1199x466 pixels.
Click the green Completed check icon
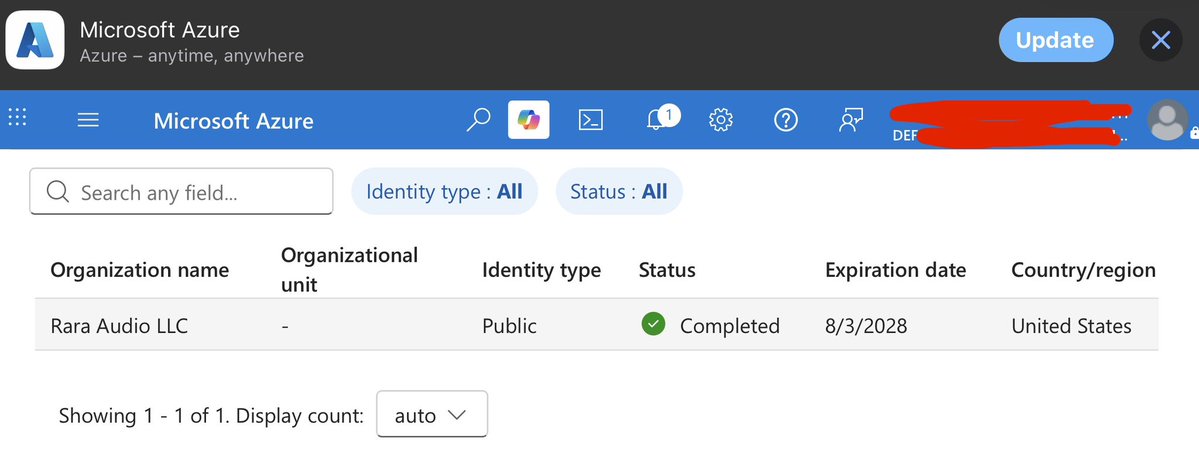[653, 324]
